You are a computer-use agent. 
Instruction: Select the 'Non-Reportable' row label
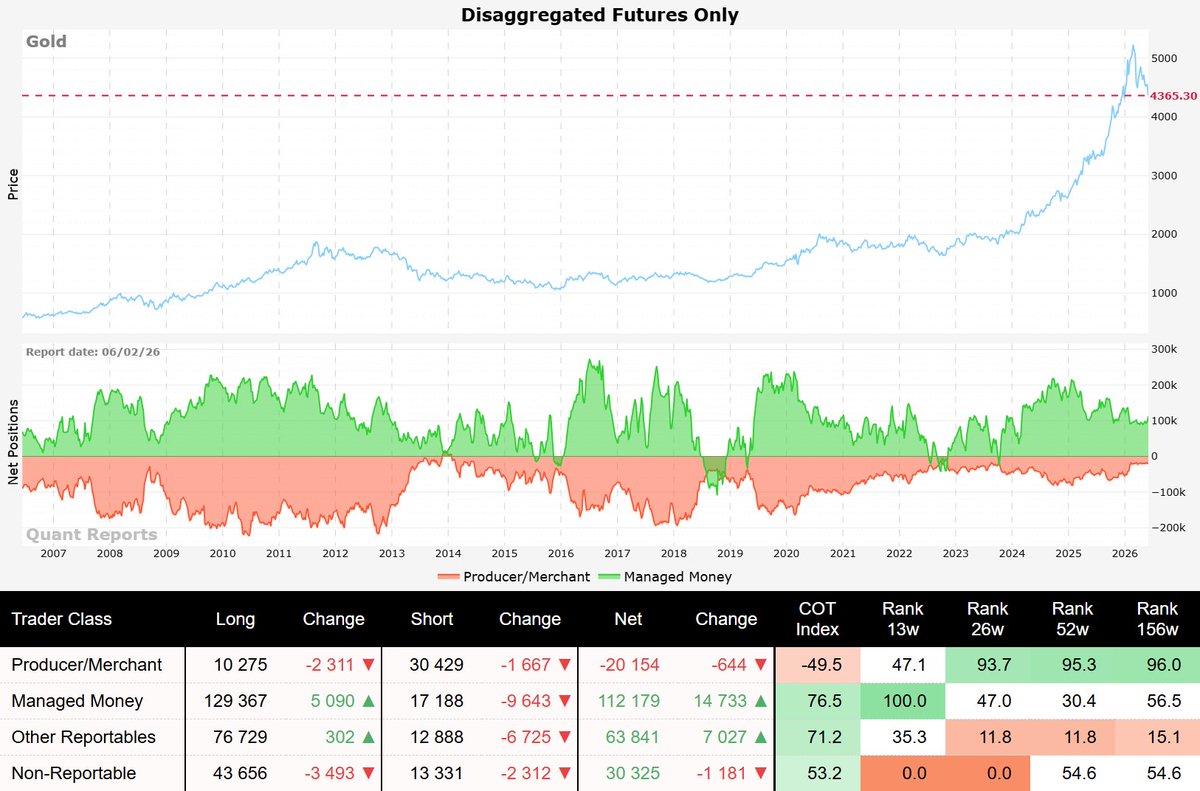click(74, 773)
